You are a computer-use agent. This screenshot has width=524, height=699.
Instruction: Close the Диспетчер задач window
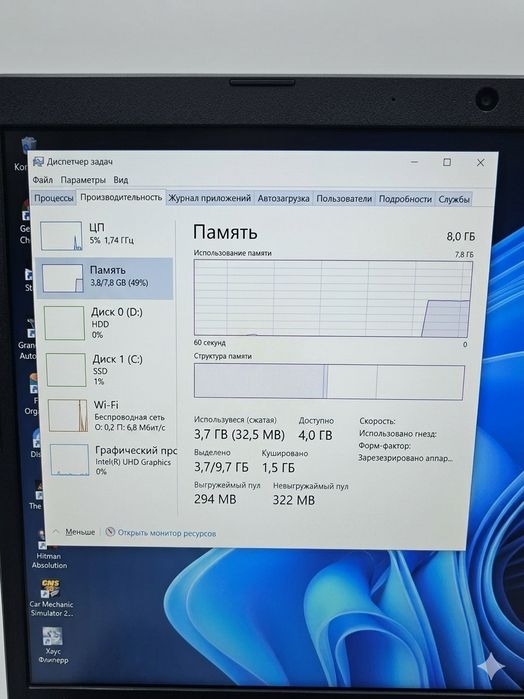click(x=480, y=163)
